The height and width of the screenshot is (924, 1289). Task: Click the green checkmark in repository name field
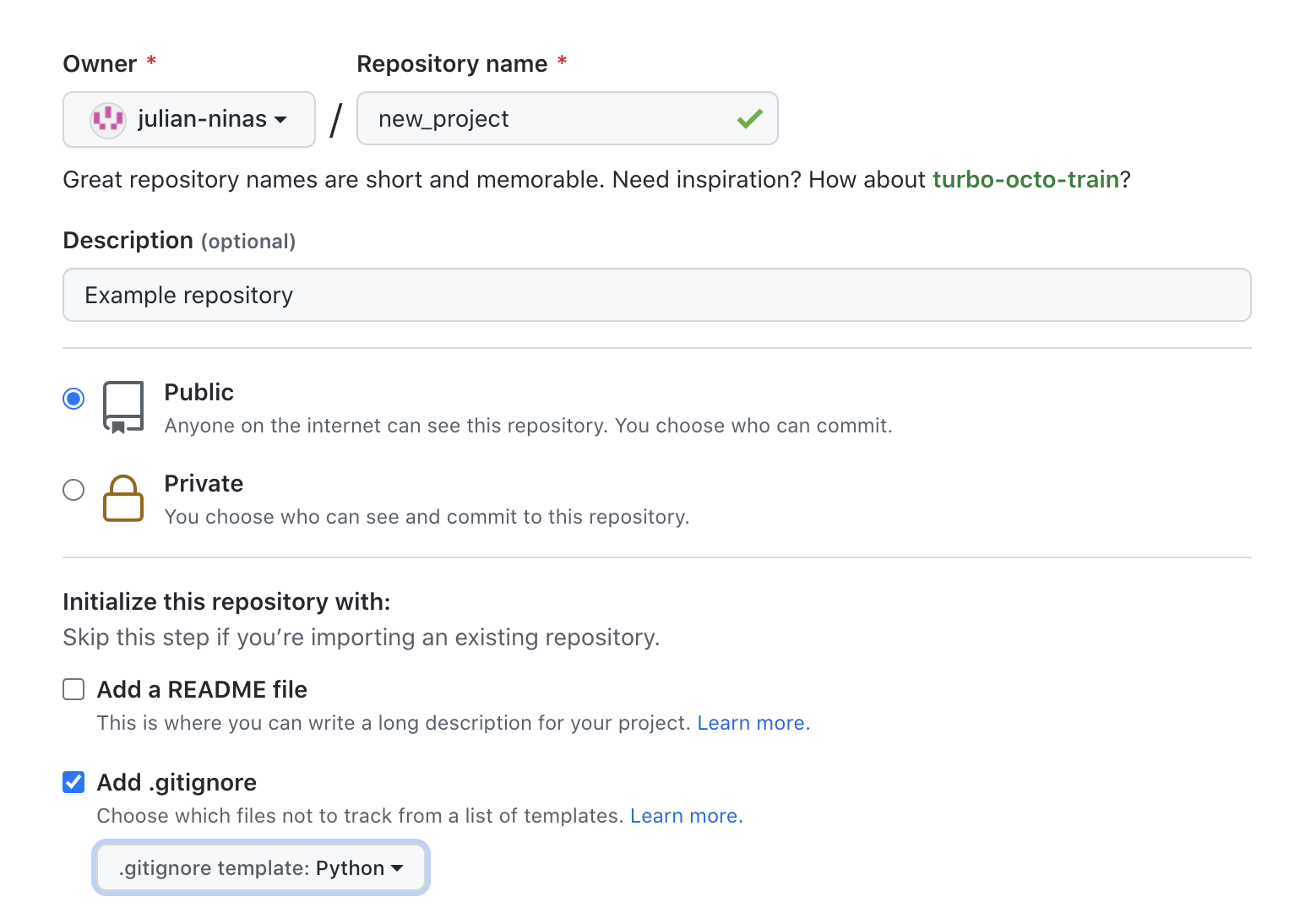749,119
